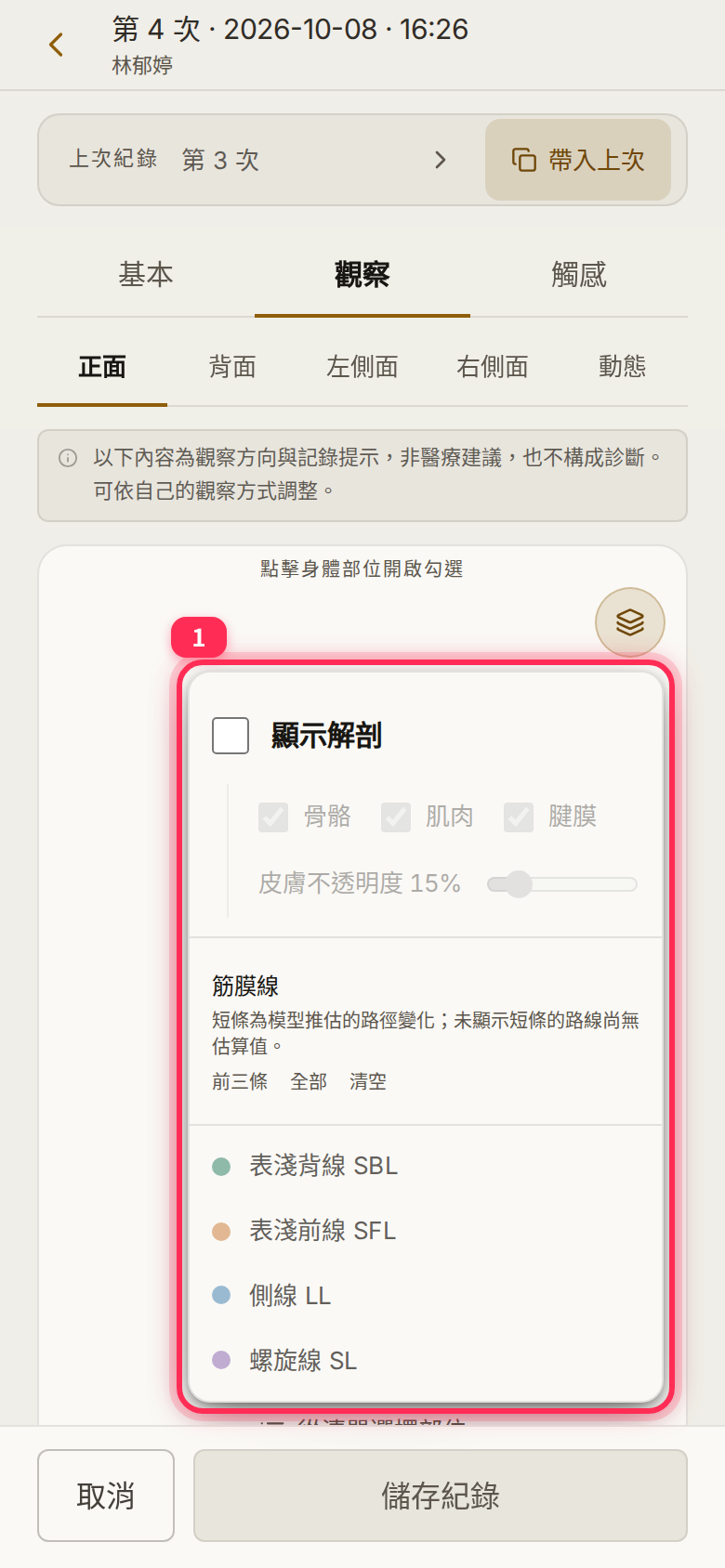Expand the 上次紀錄 第 3 次 chevron
This screenshot has width=725, height=1568.
click(x=441, y=160)
